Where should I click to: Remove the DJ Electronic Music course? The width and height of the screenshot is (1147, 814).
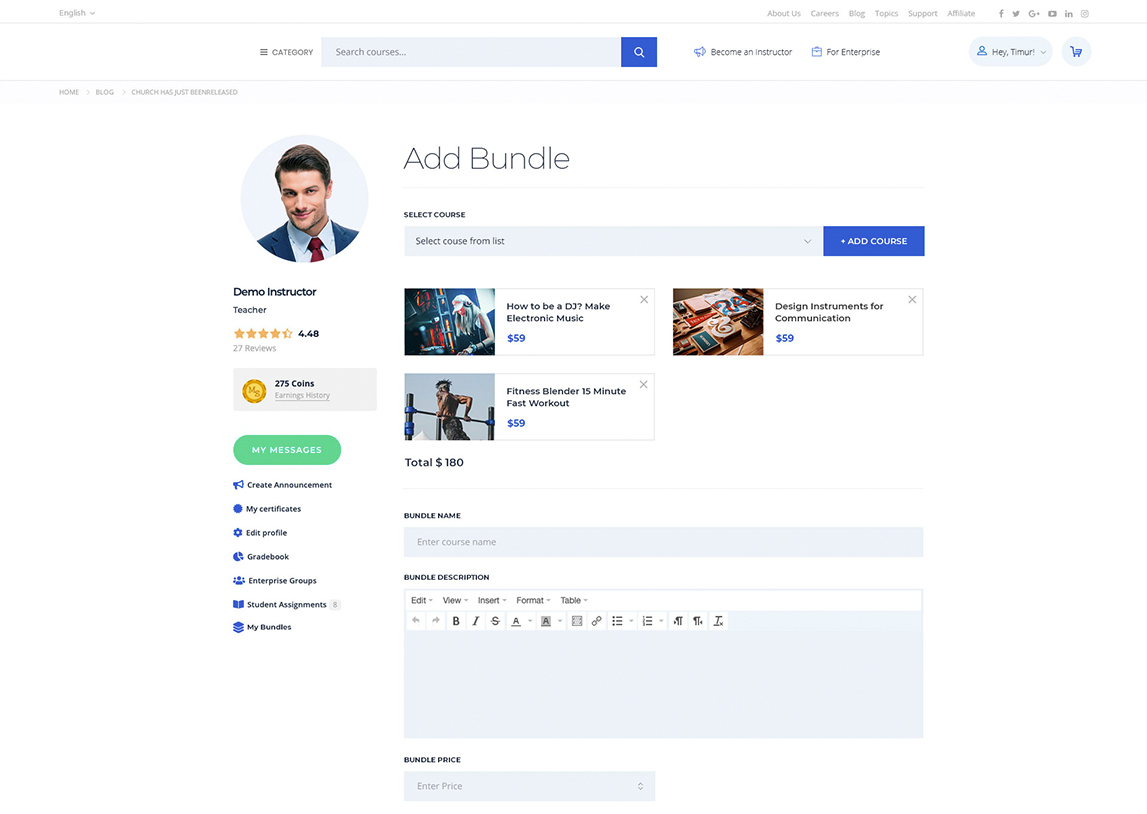[x=644, y=300]
